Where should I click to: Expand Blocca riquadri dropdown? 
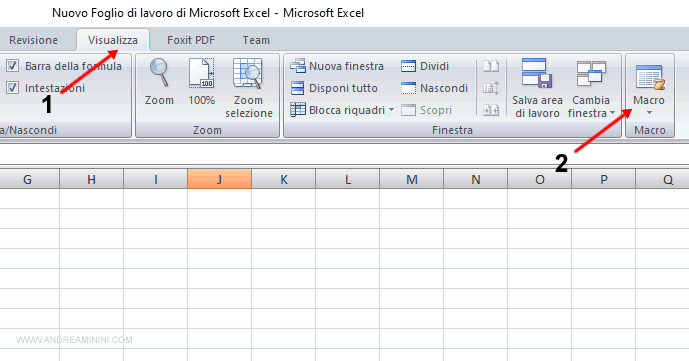pyautogui.click(x=391, y=110)
